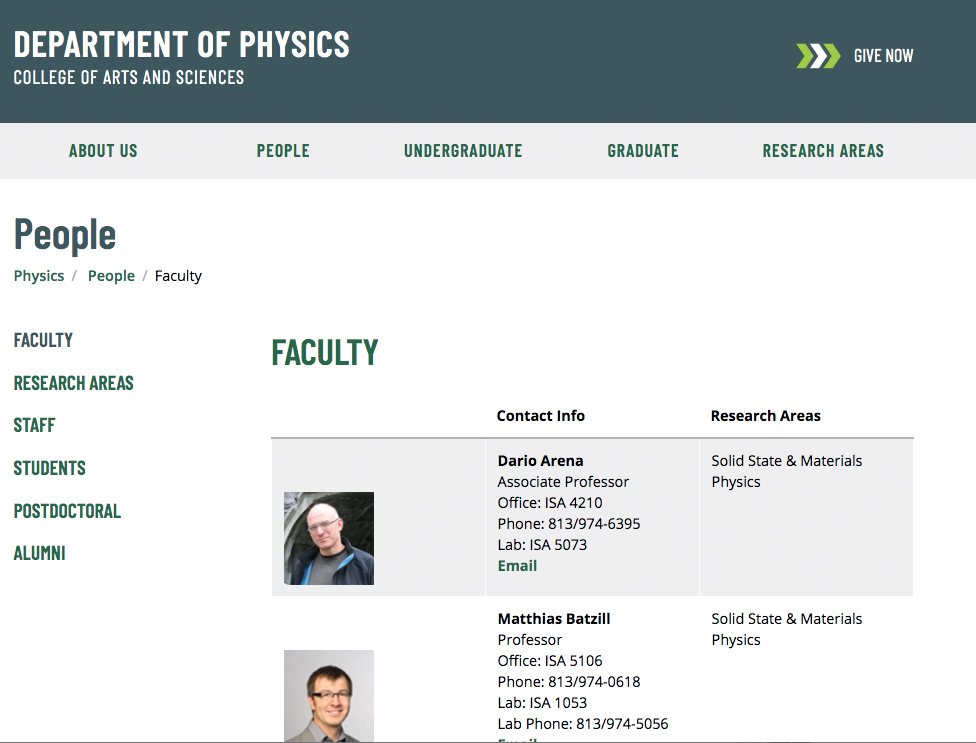The image size is (976, 743).
Task: Select the People navigation item
Action: [x=283, y=151]
